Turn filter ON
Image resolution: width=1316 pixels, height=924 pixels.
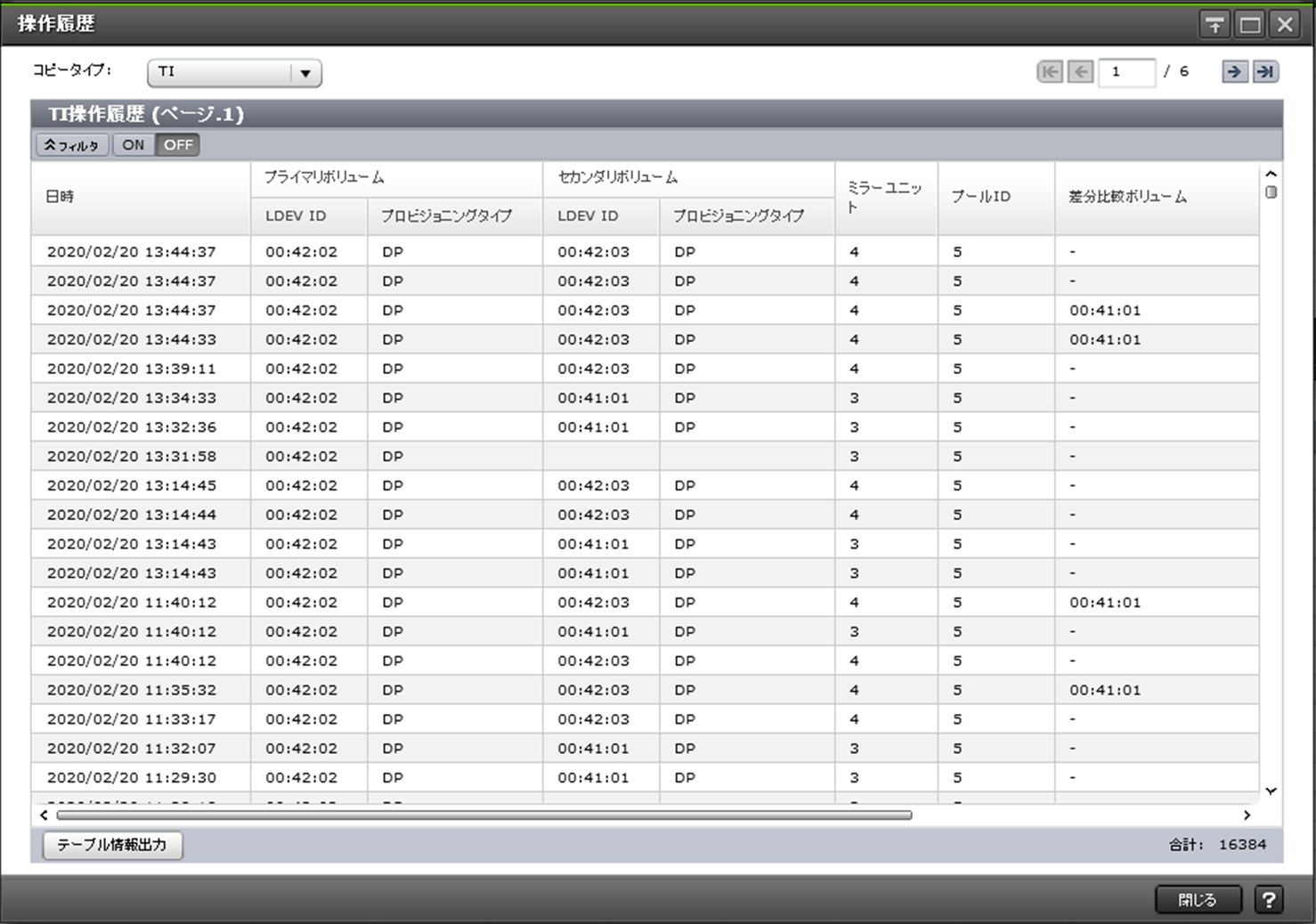pos(134,145)
